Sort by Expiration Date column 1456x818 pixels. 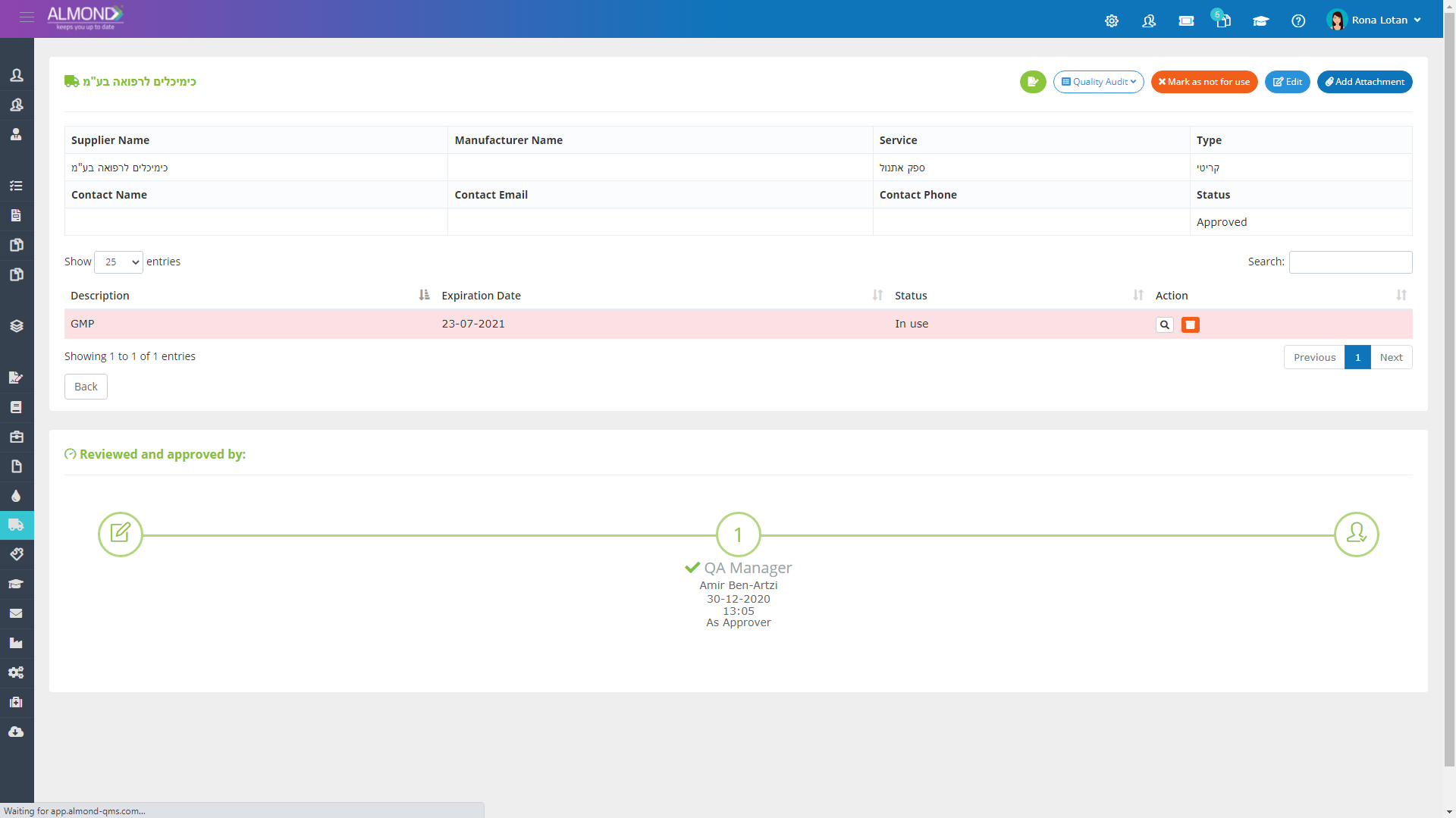pos(662,296)
